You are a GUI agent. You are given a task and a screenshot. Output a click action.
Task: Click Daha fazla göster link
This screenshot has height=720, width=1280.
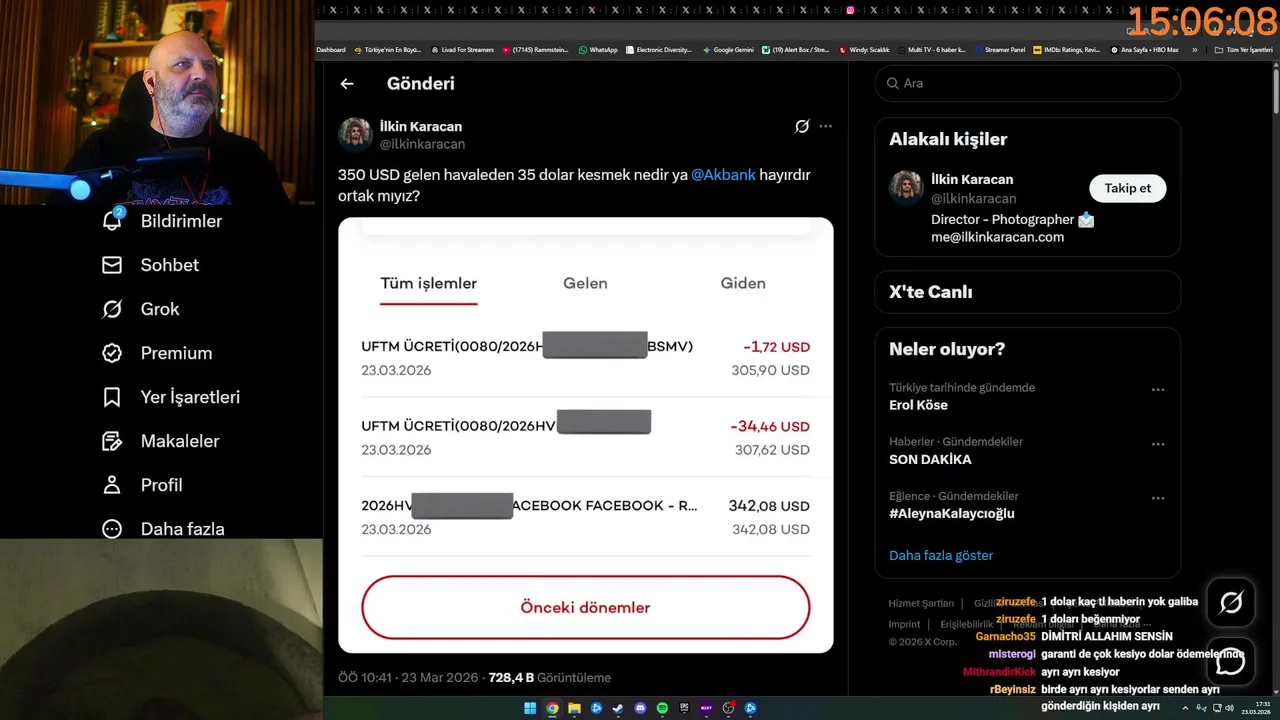click(941, 555)
